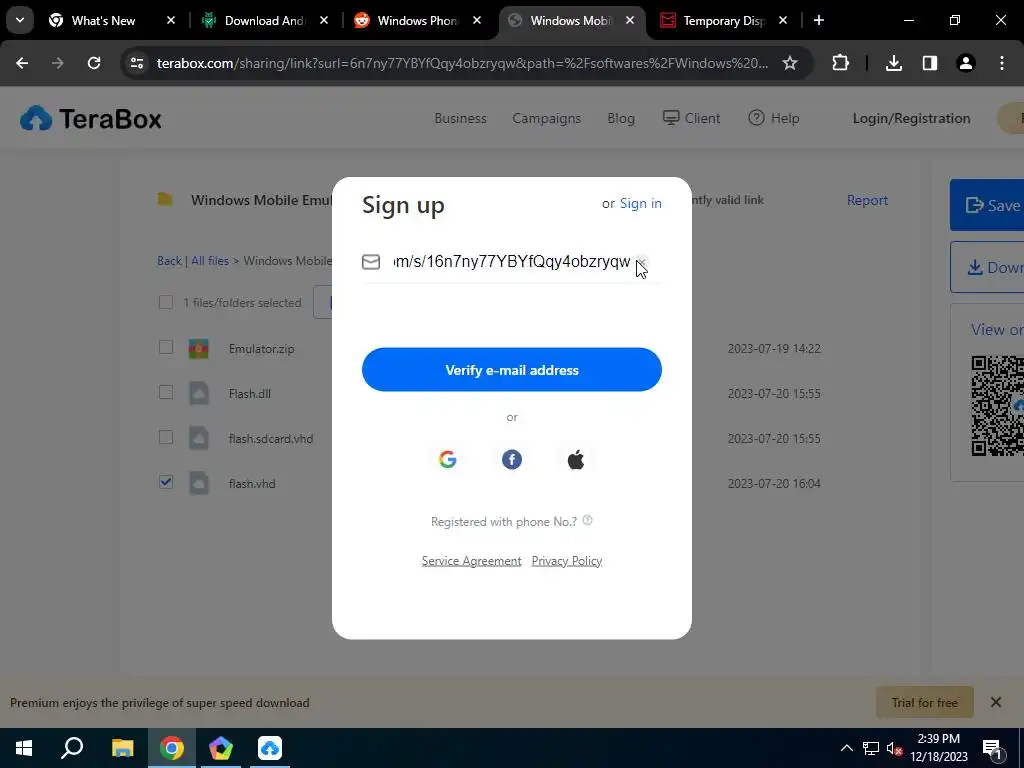This screenshot has height=768, width=1024.
Task: Click the Save button
Action: click(987, 205)
